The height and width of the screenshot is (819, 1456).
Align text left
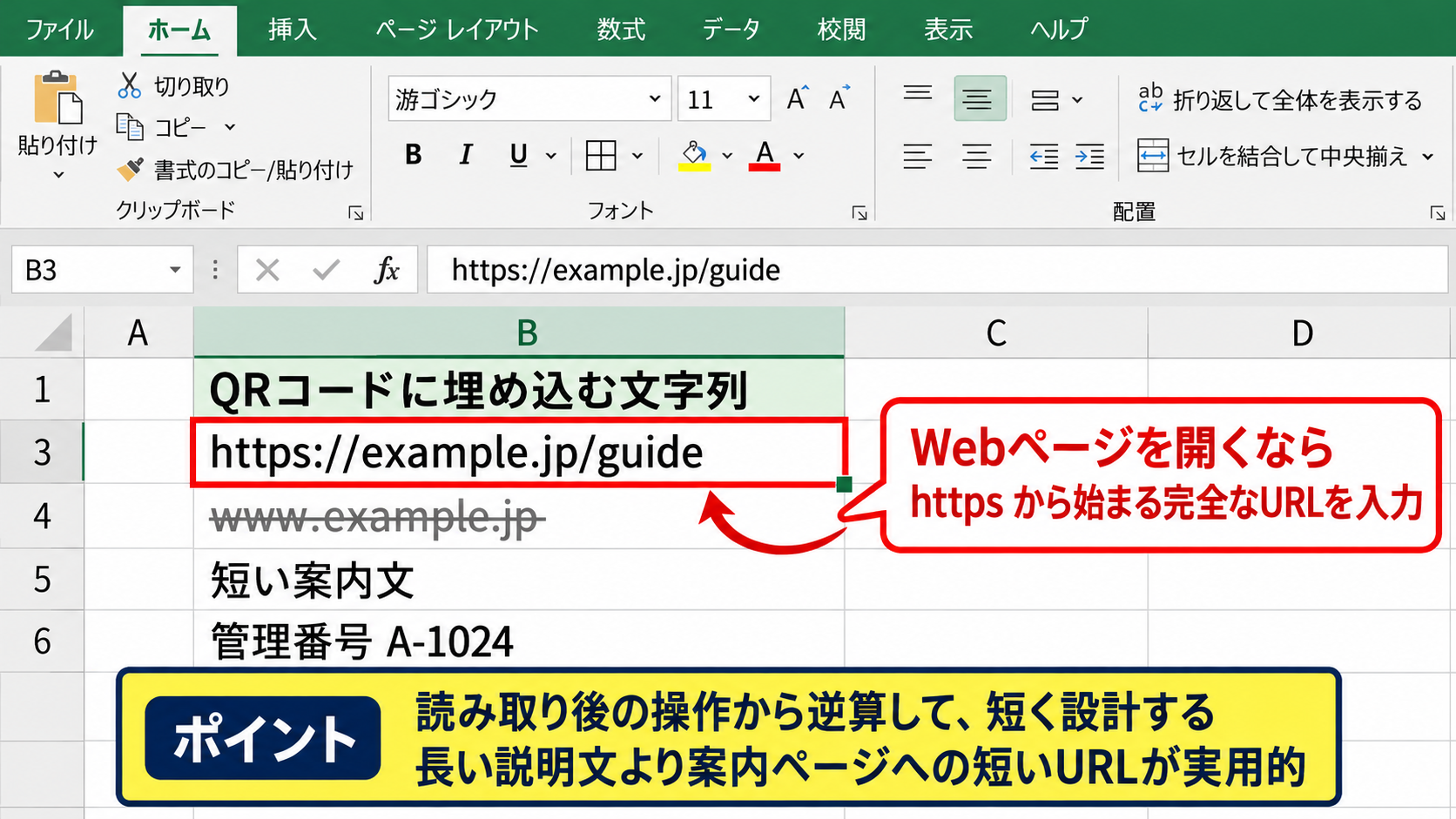click(x=917, y=157)
